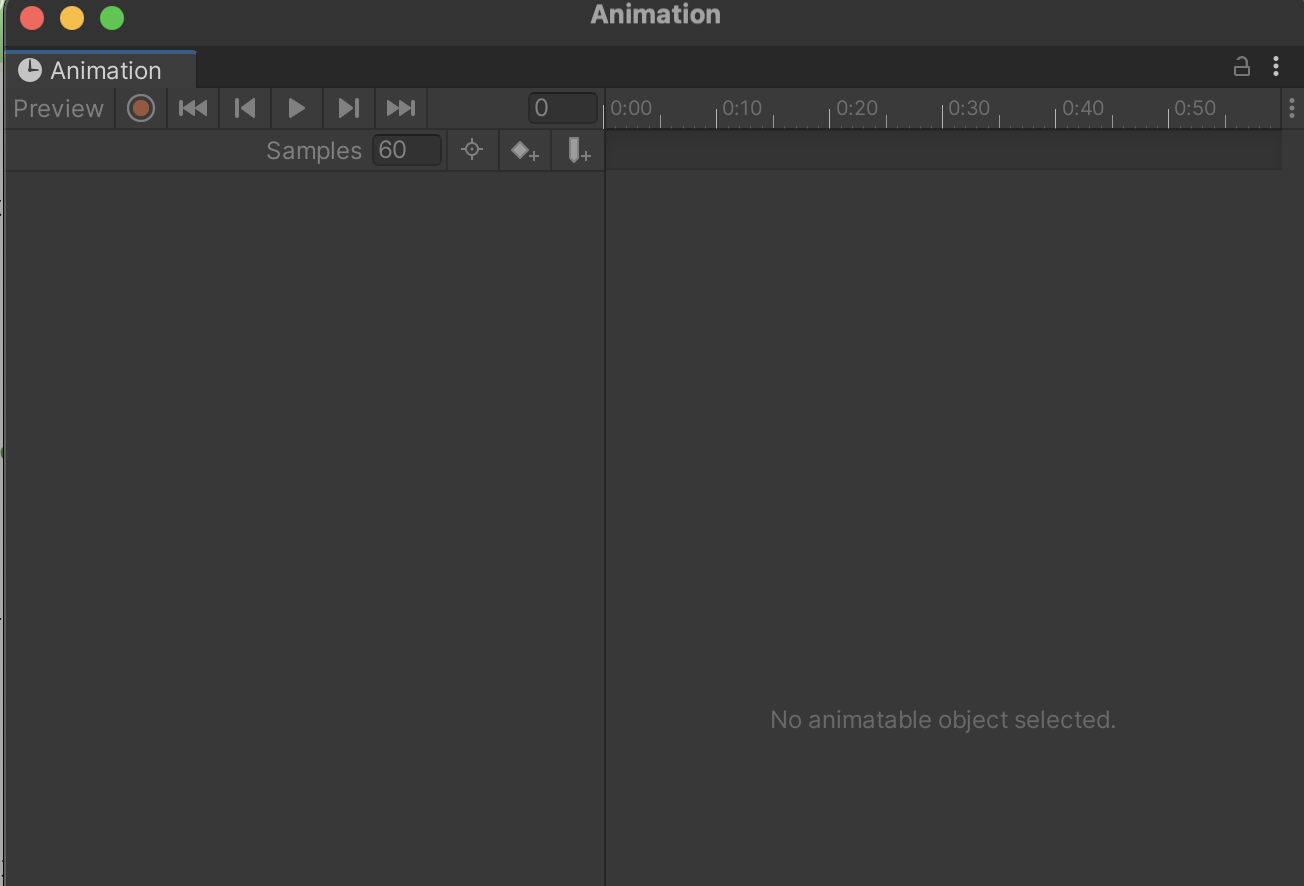Select the Animation tab
Viewport: 1304px width, 886px height.
100,70
